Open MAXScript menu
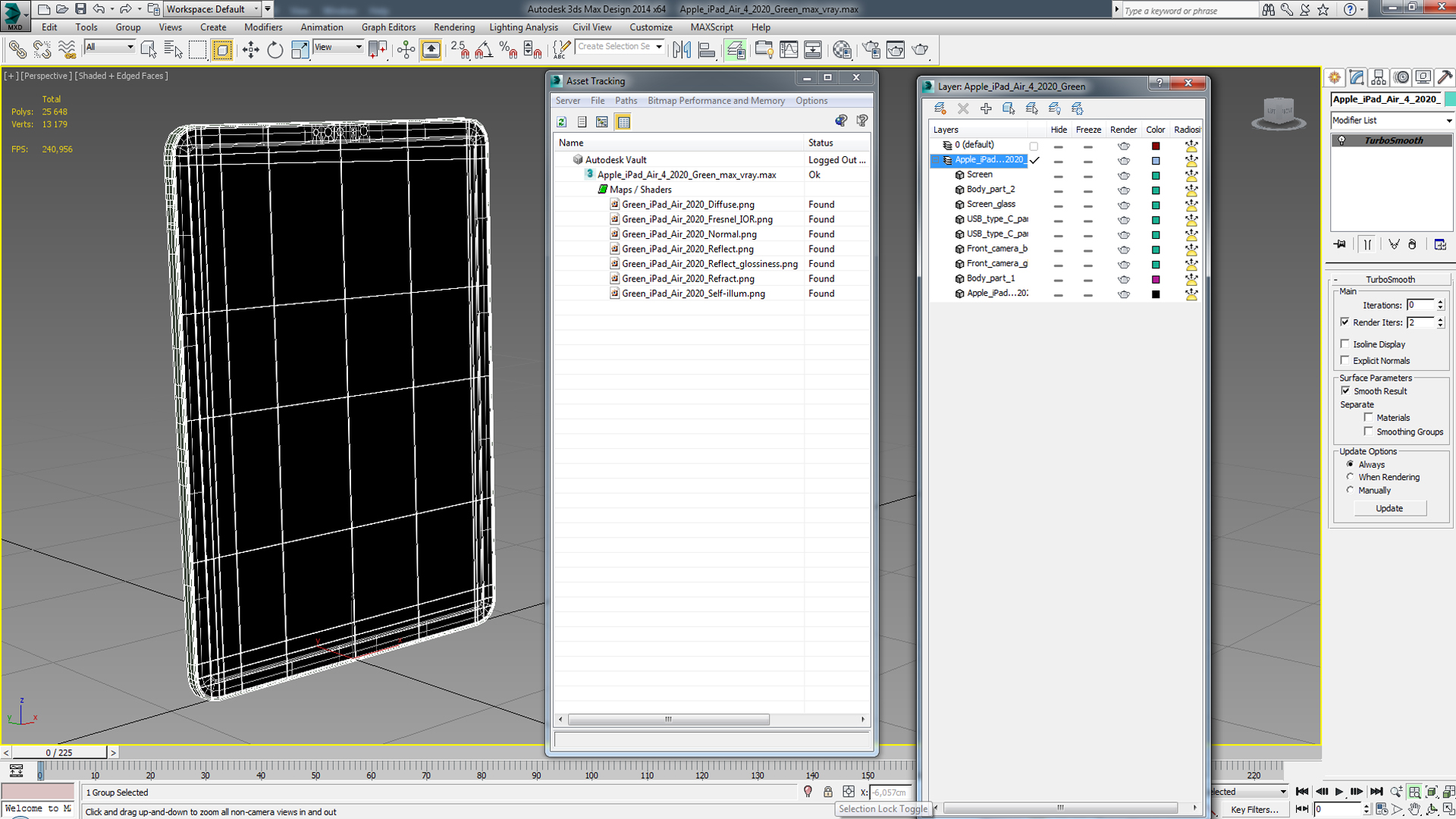 pos(711,27)
